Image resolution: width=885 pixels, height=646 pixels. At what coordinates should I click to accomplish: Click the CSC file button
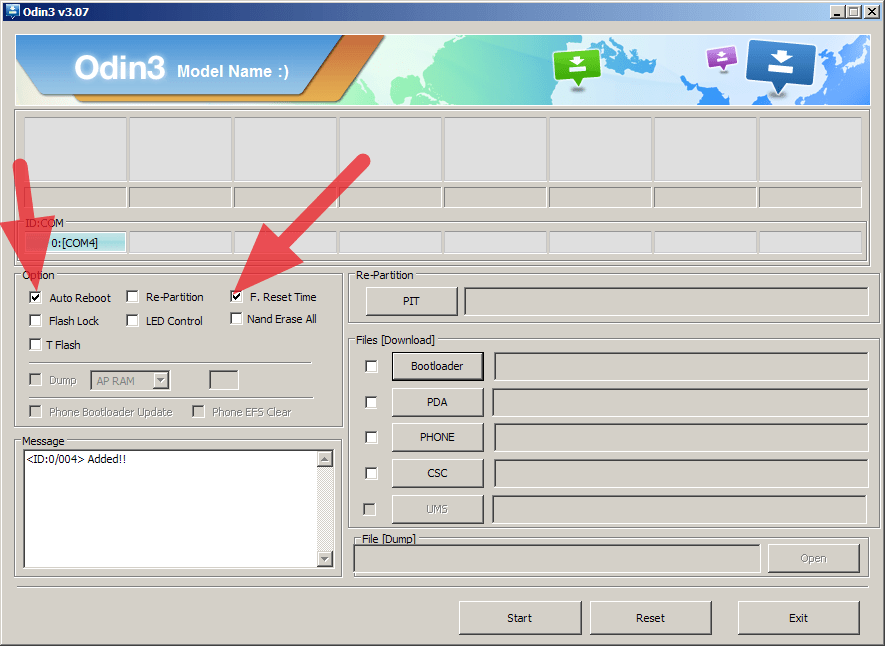coord(437,473)
